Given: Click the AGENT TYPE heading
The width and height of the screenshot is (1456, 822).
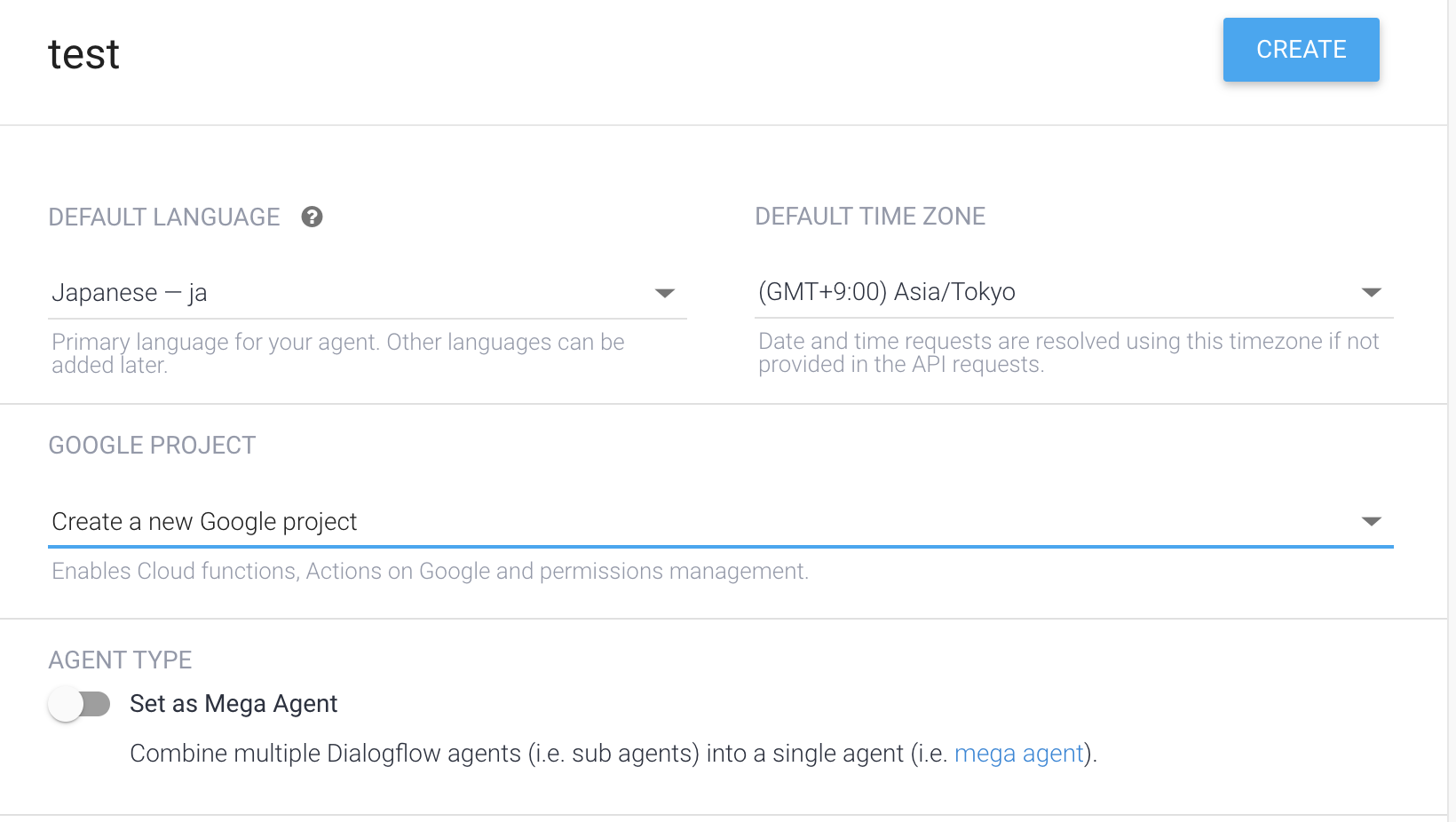Looking at the screenshot, I should coord(120,660).
